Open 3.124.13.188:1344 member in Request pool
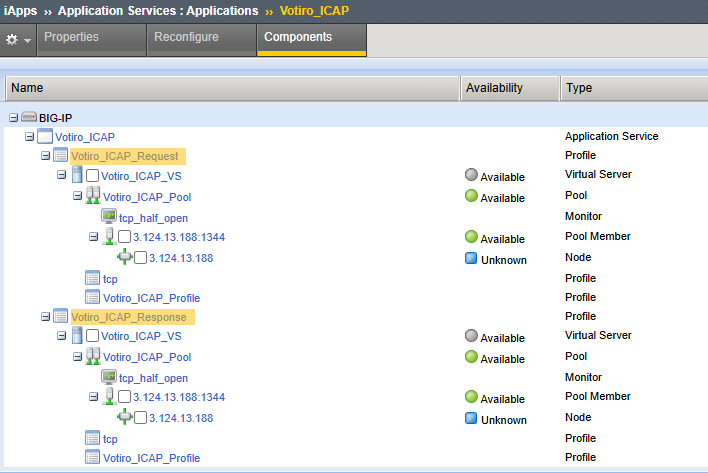Viewport: 708px width, 473px height. click(x=179, y=237)
